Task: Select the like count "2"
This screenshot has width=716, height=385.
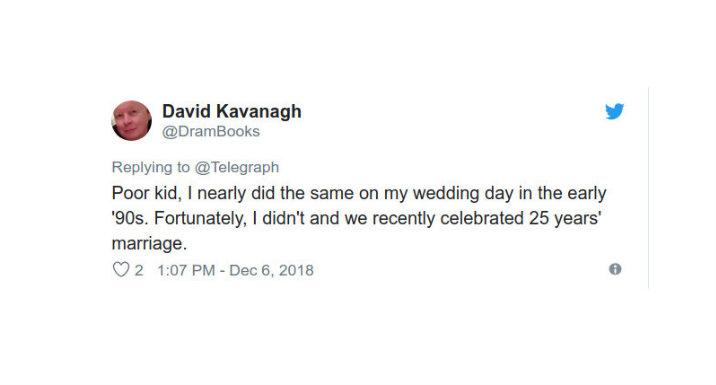Action: [x=139, y=270]
